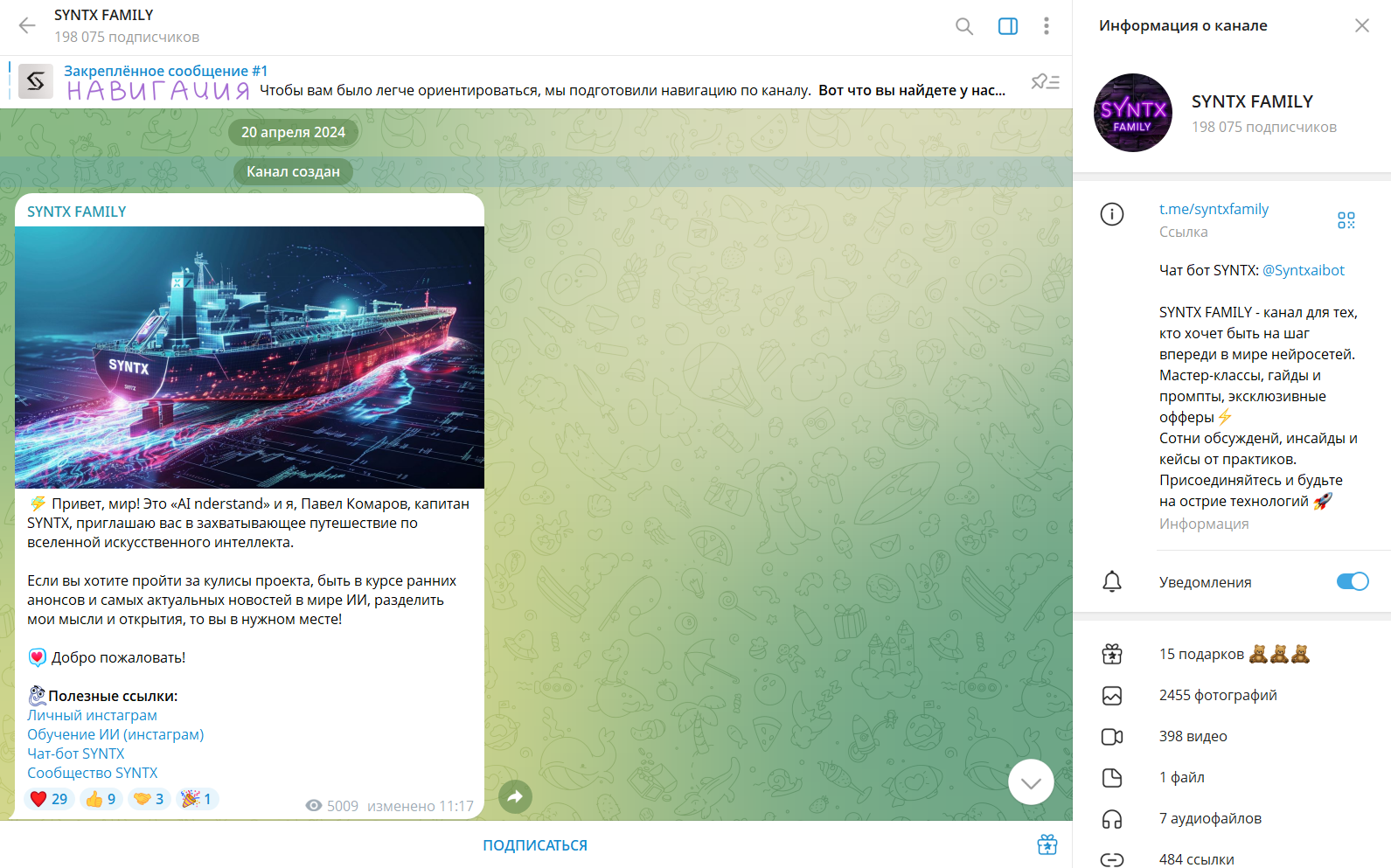This screenshot has width=1391, height=868.
Task: Open the t.me/syntxfamily link
Action: click(1213, 209)
